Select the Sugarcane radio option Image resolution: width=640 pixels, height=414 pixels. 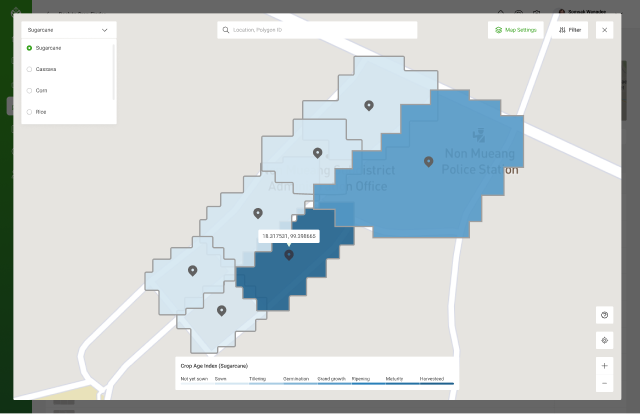[29, 48]
